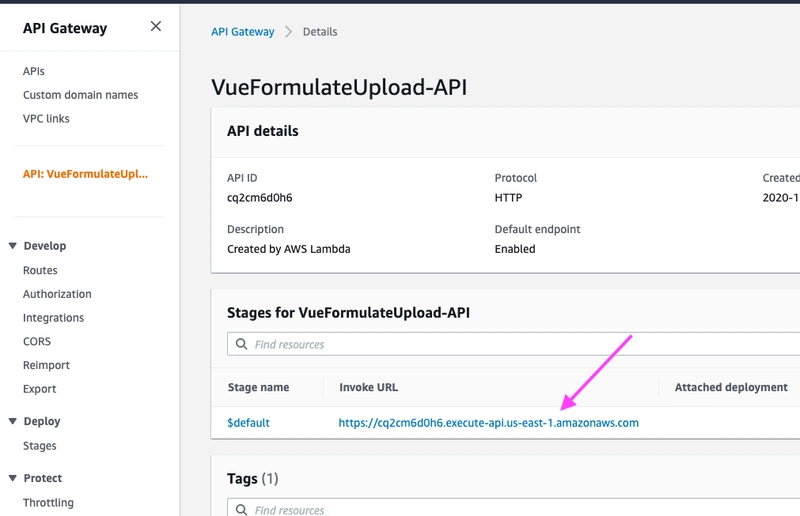Open Authorization under Develop
Image resolution: width=800 pixels, height=516 pixels.
tap(57, 294)
